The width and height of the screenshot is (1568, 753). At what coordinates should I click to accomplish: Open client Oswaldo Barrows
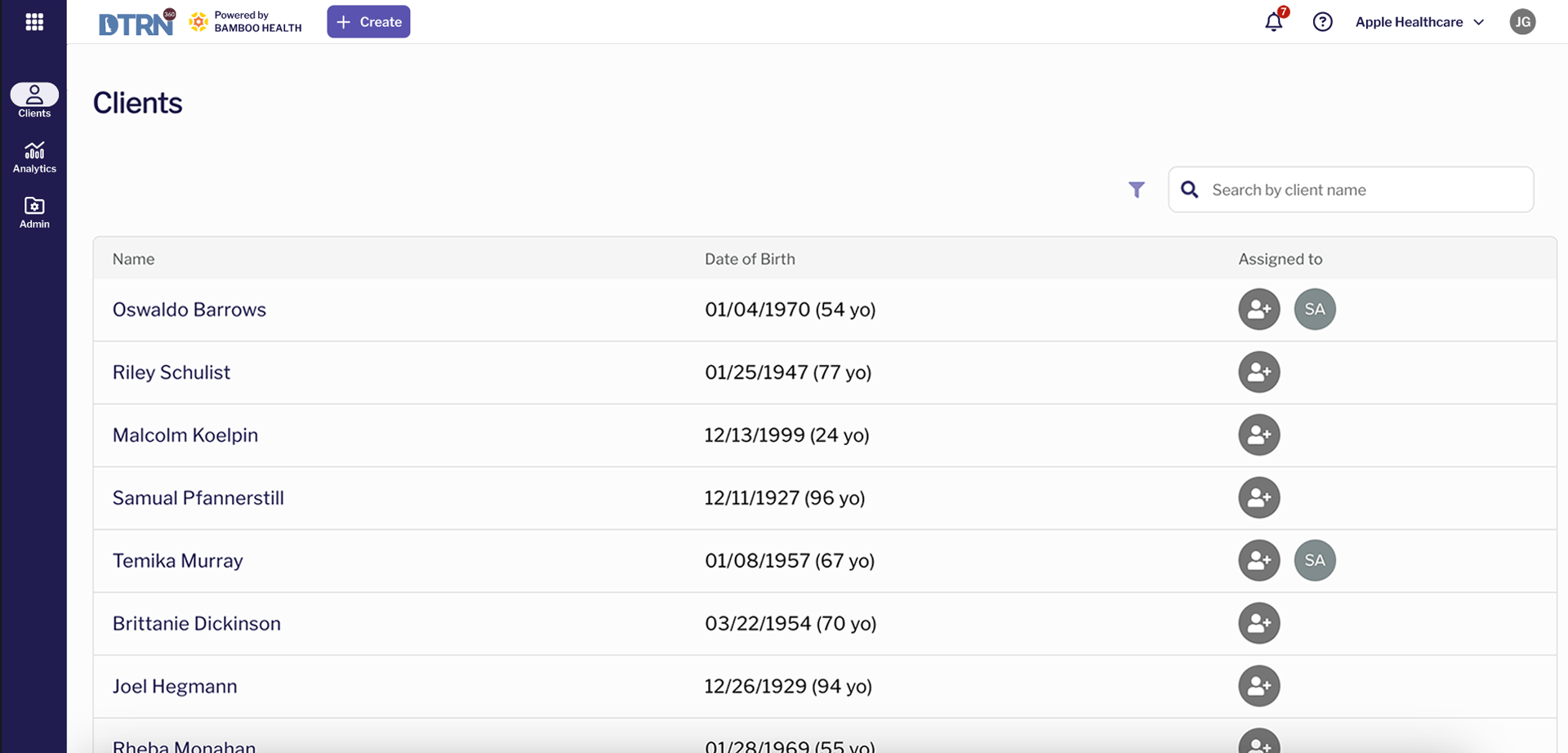(189, 310)
